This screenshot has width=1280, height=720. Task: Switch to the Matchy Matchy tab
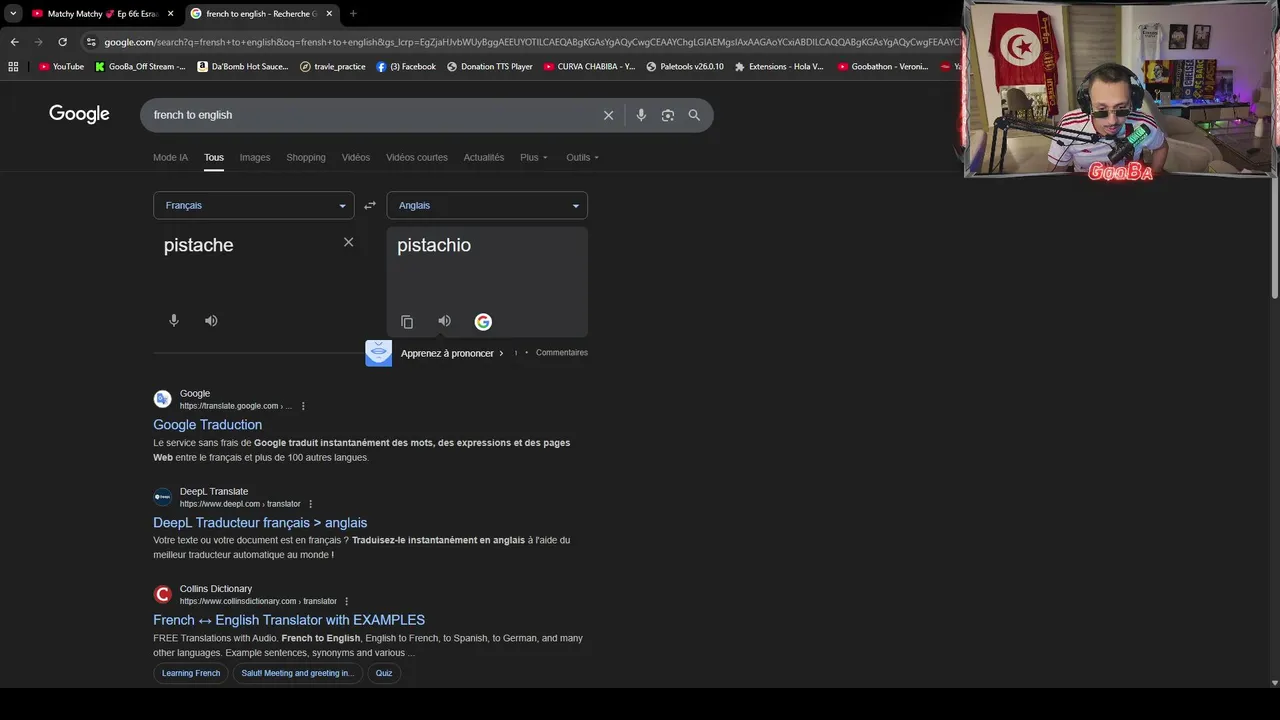coord(103,14)
